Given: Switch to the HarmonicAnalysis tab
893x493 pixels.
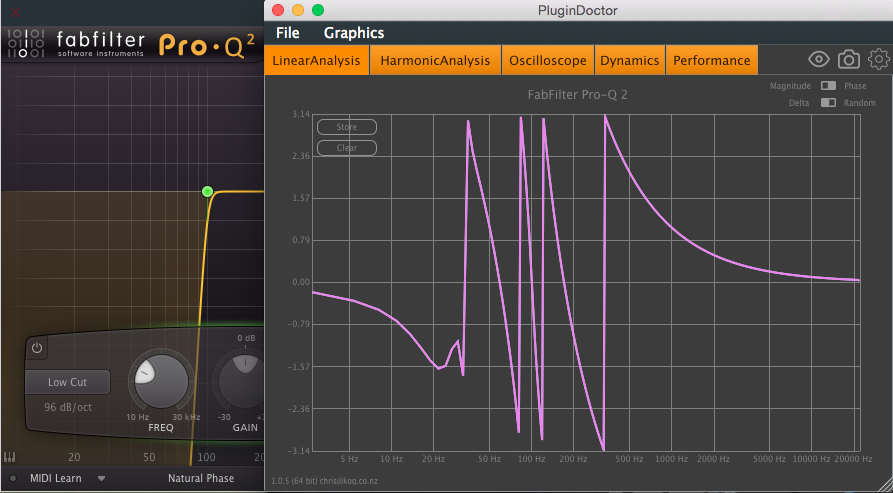Looking at the screenshot, I should point(435,60).
